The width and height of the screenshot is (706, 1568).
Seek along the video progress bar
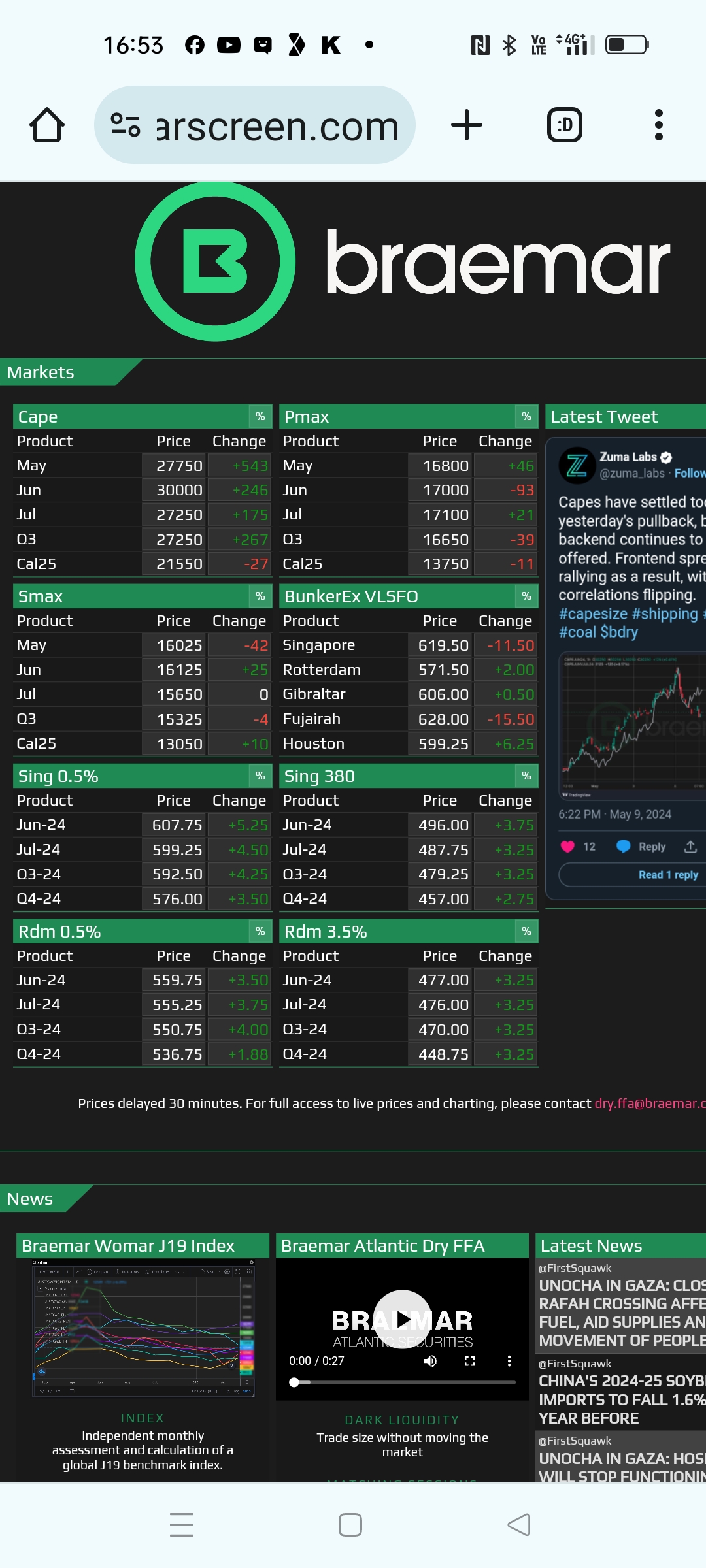[403, 1382]
